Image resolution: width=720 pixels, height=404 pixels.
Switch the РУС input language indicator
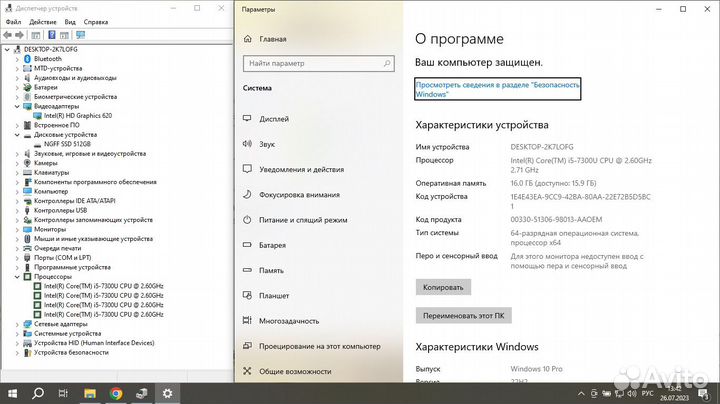click(x=647, y=393)
